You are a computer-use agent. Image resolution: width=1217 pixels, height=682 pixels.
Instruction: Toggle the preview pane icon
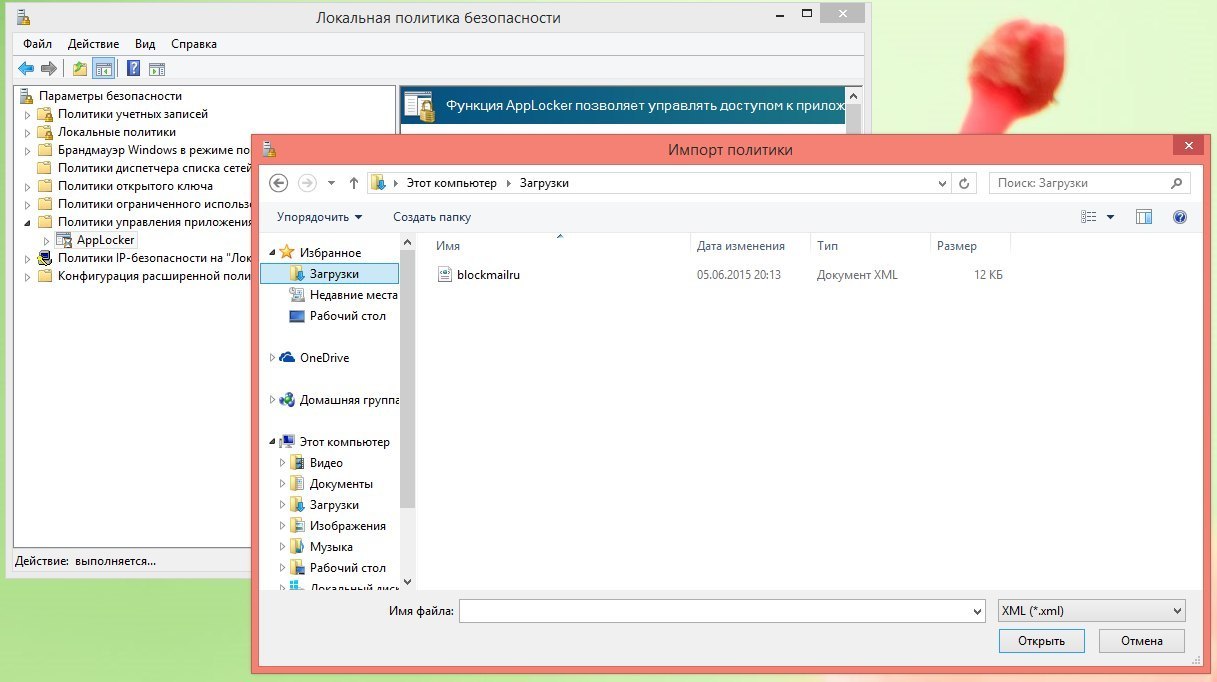(1145, 217)
